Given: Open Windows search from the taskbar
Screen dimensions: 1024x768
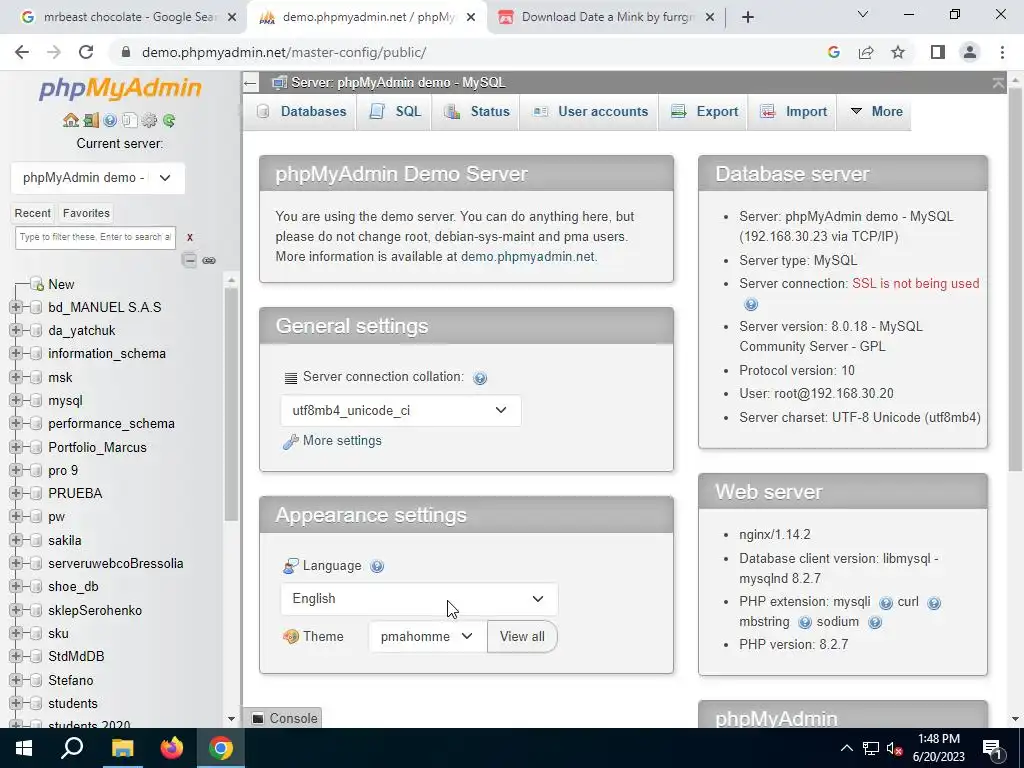Looking at the screenshot, I should coord(72,748).
